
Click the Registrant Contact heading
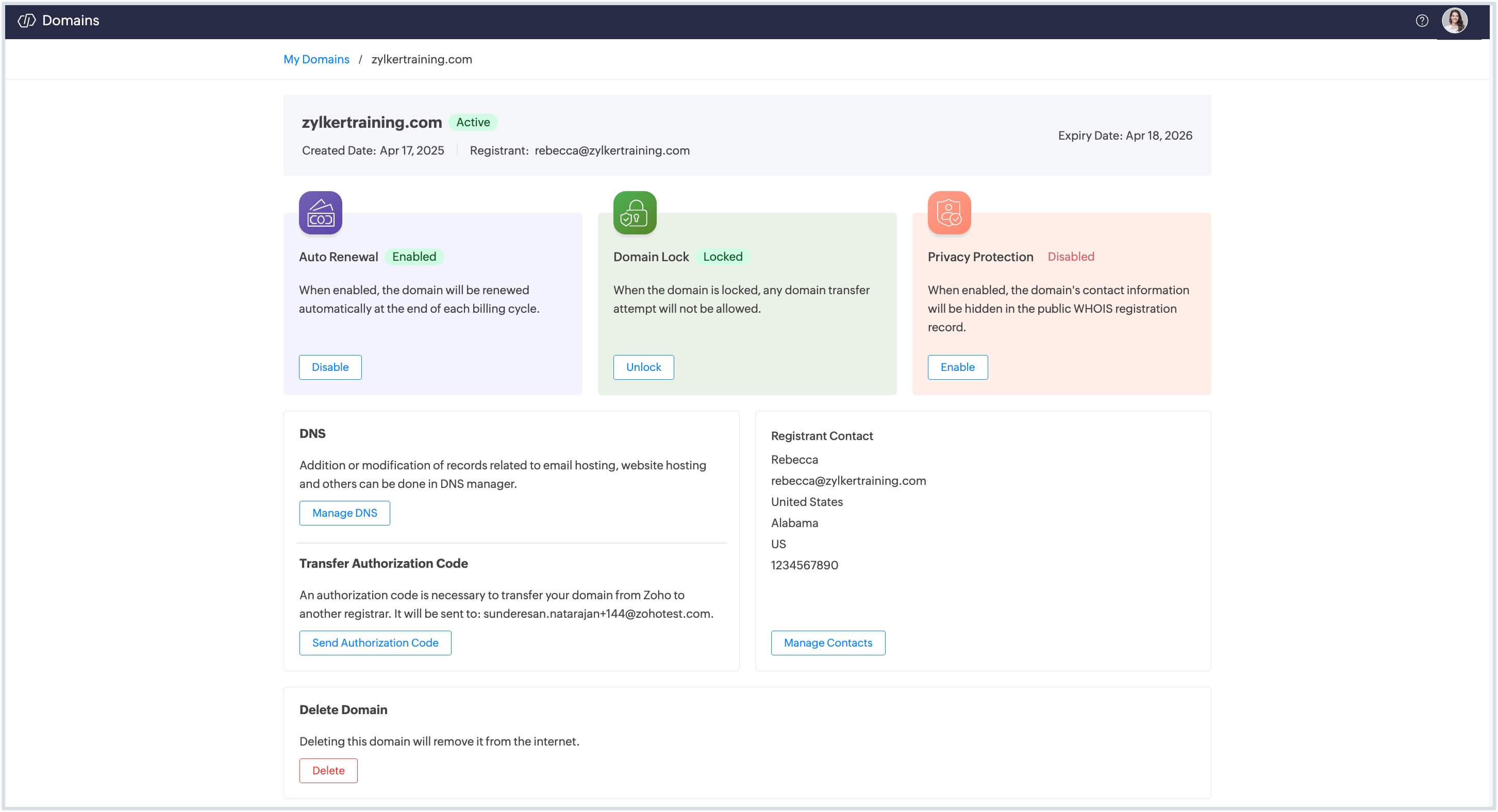822,436
